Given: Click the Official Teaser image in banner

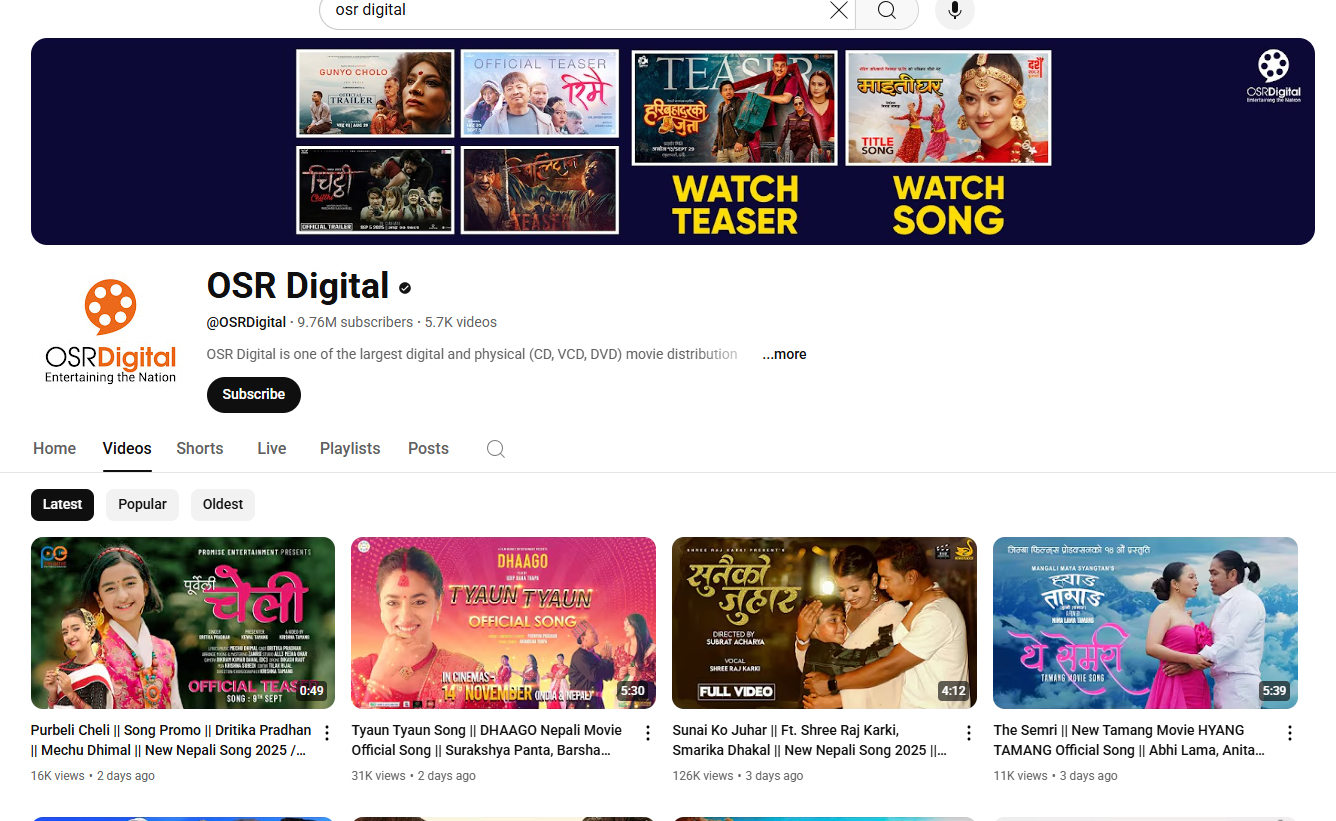Looking at the screenshot, I should pos(540,93).
